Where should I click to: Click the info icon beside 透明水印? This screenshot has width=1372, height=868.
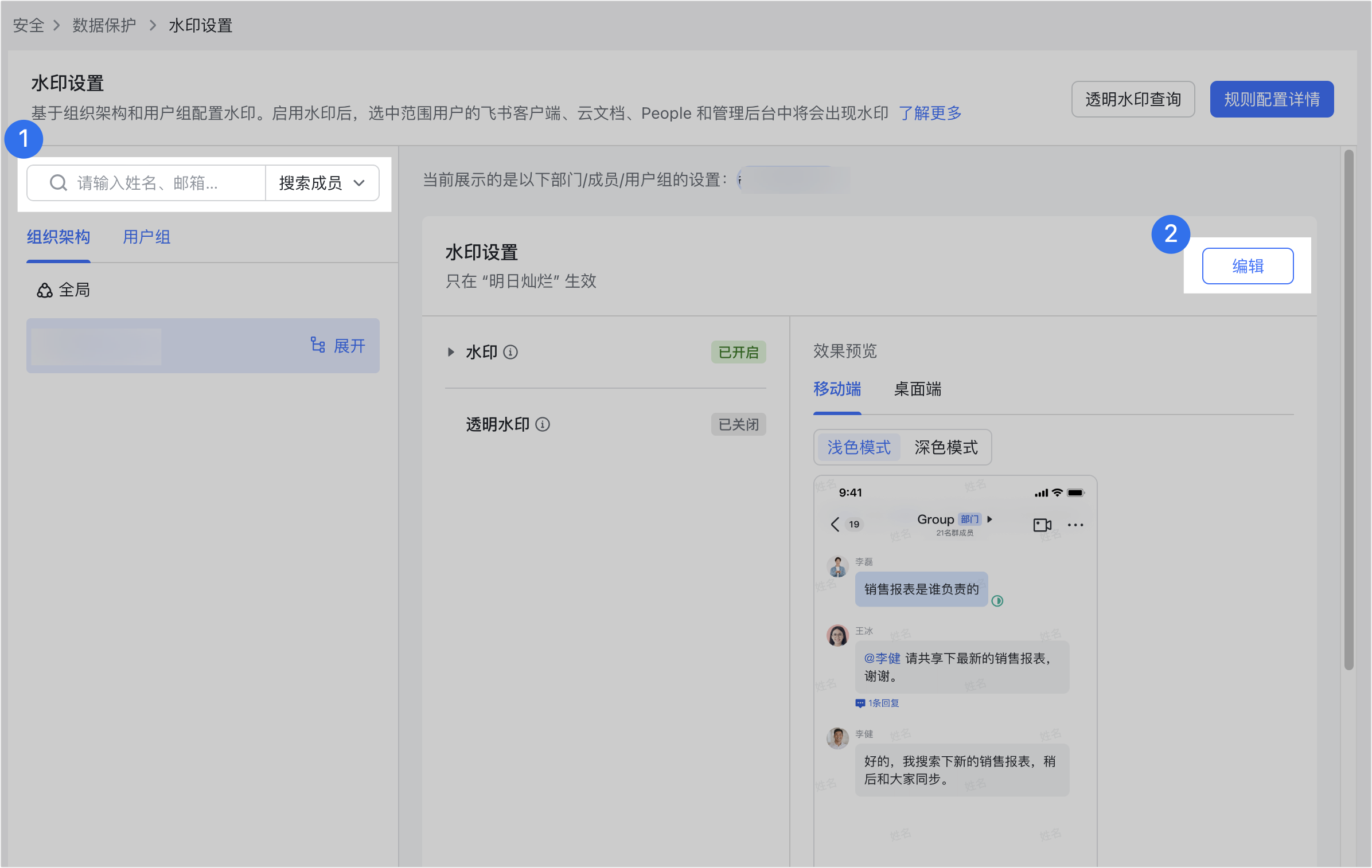coord(543,424)
